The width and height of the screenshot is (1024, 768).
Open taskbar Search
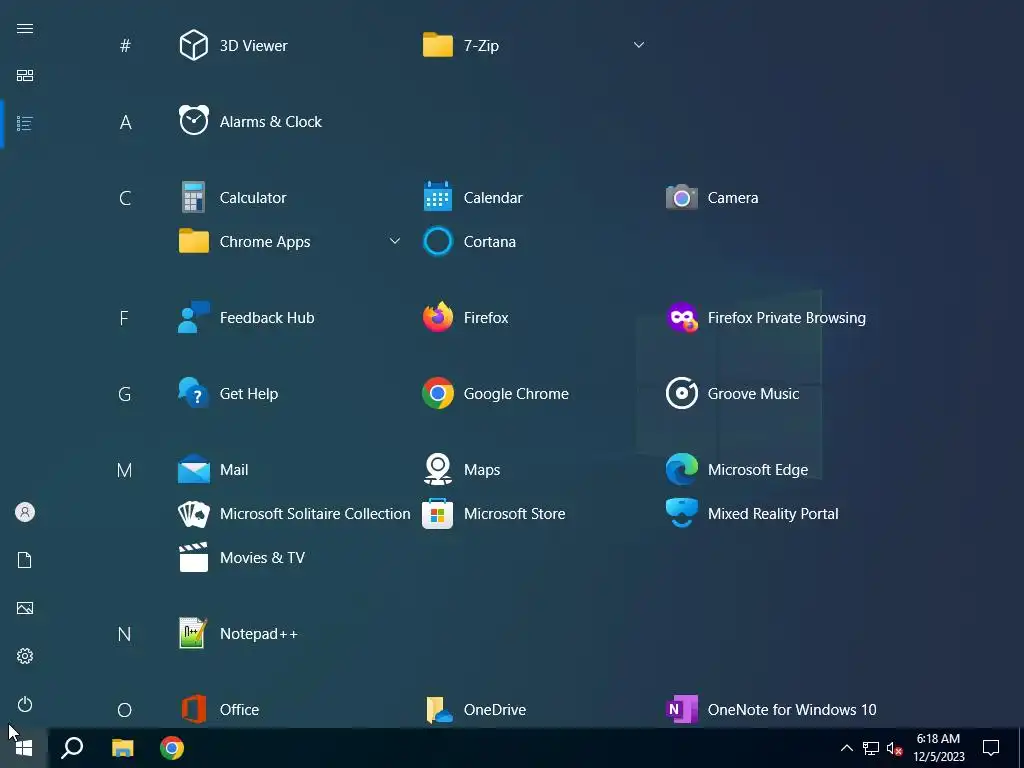tap(72, 748)
